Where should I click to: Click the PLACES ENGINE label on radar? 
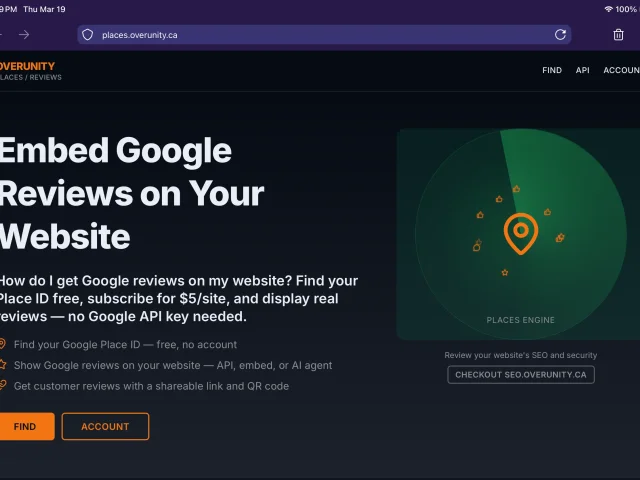[520, 320]
